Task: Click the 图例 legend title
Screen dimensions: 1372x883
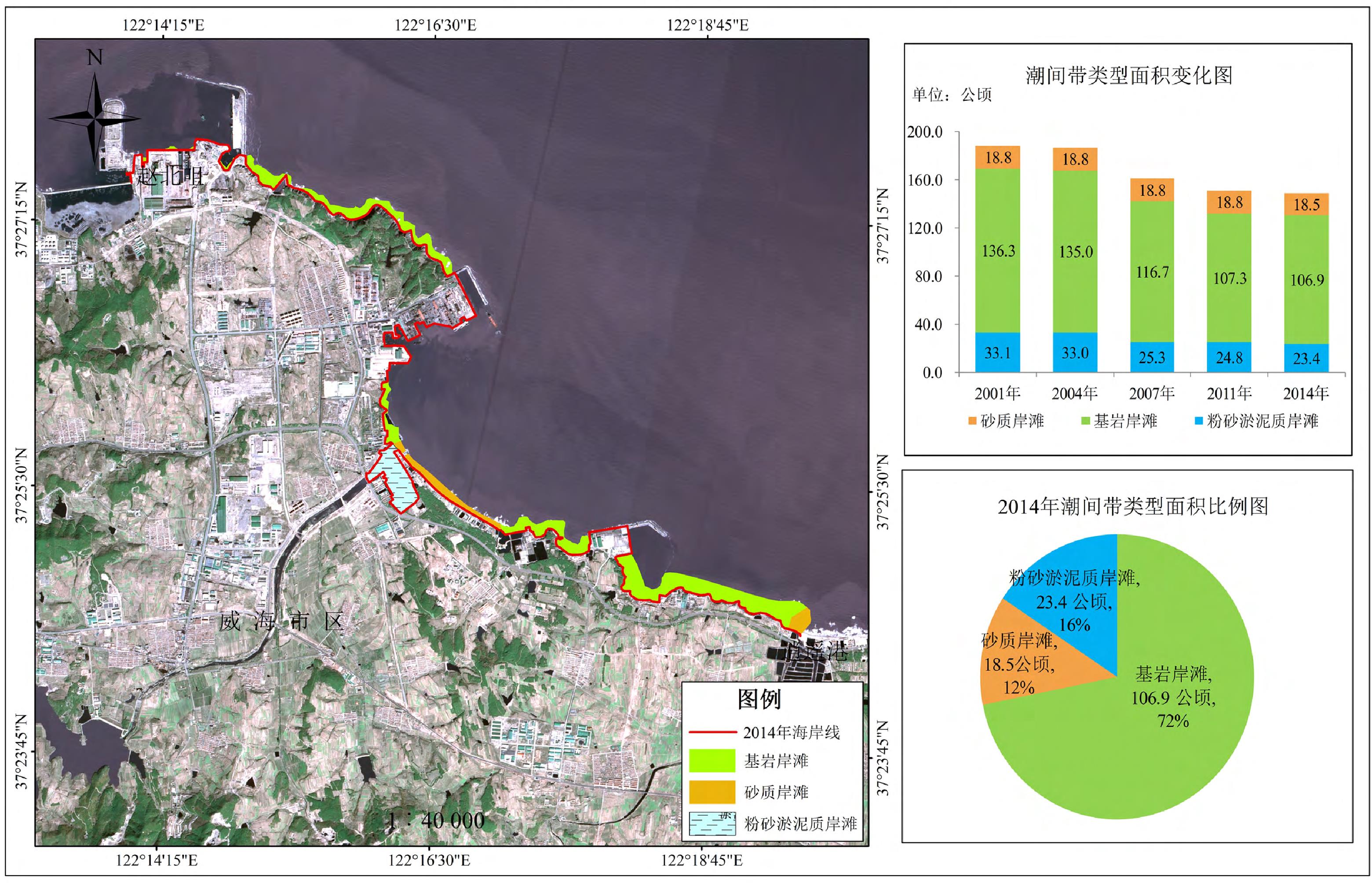Action: (x=759, y=699)
